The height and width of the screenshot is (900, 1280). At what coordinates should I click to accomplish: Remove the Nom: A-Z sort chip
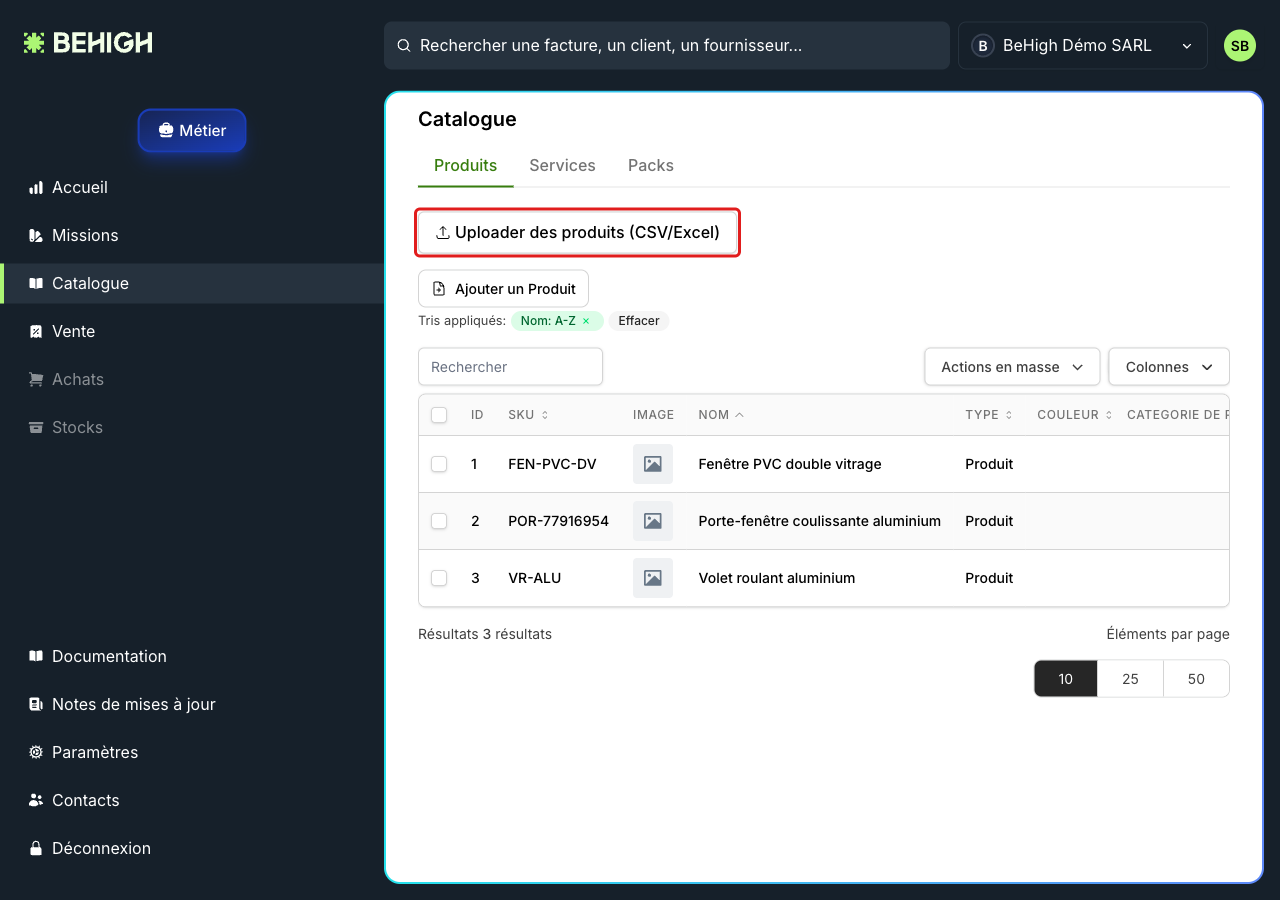coord(586,321)
